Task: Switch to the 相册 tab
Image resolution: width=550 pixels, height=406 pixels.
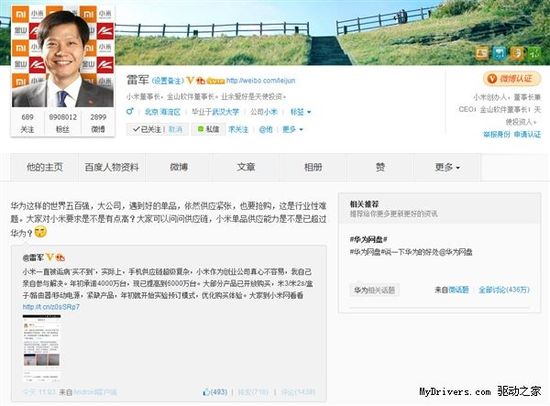Action: pos(313,167)
